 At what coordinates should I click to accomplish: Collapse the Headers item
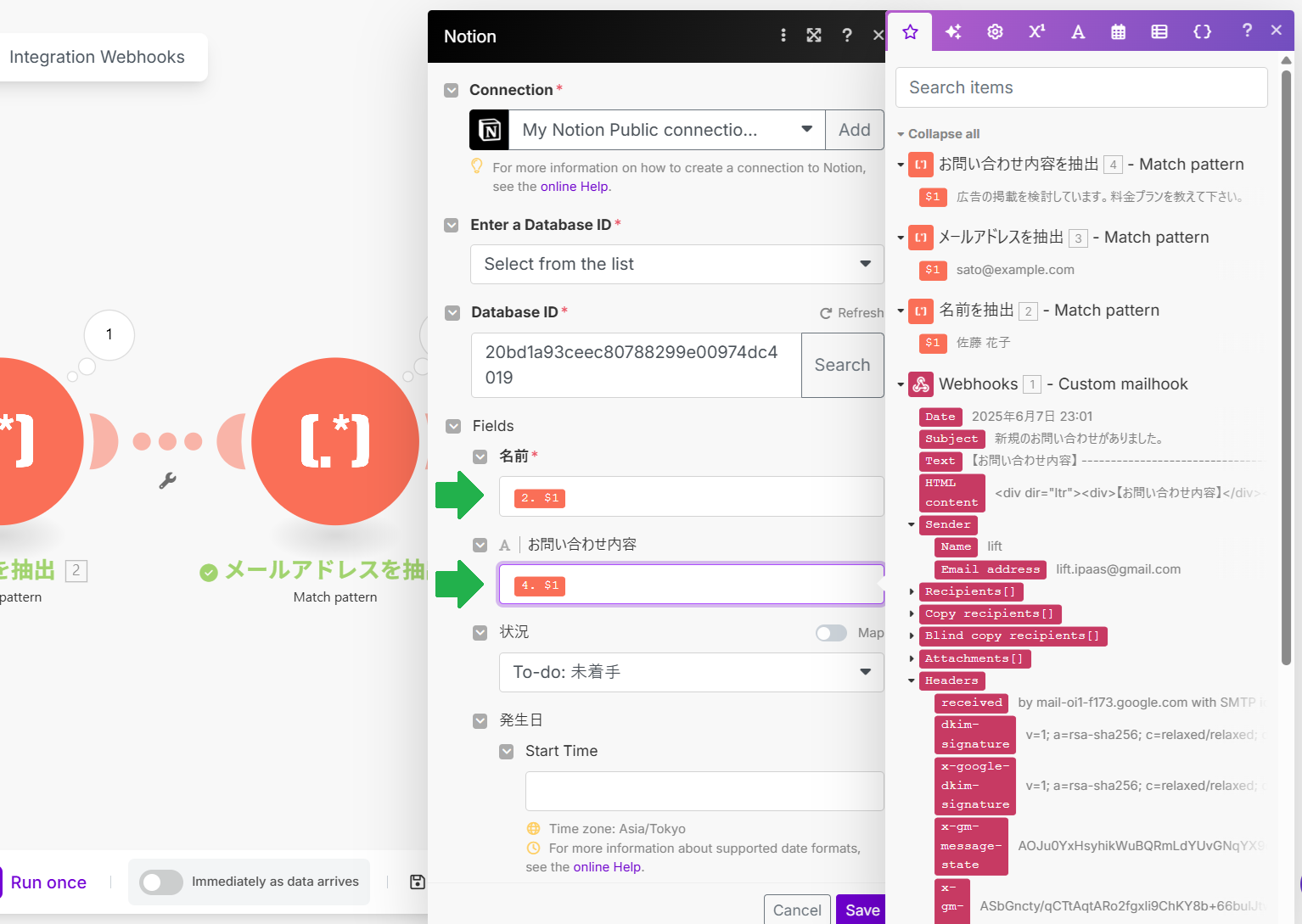(912, 680)
